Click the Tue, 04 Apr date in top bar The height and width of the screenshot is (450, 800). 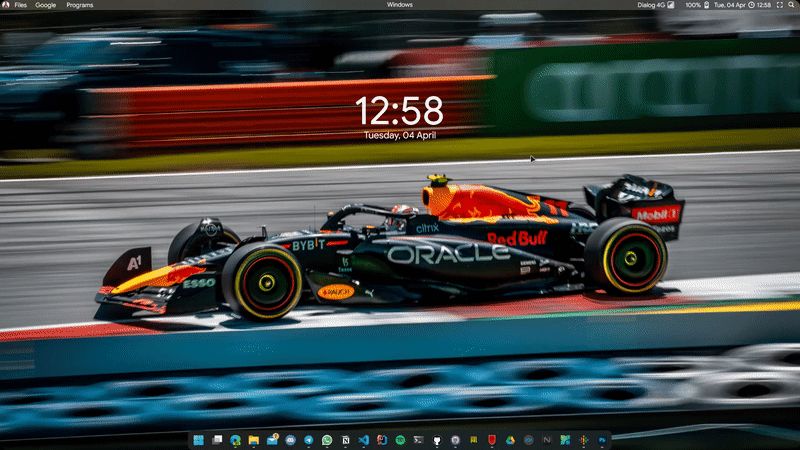(x=730, y=5)
